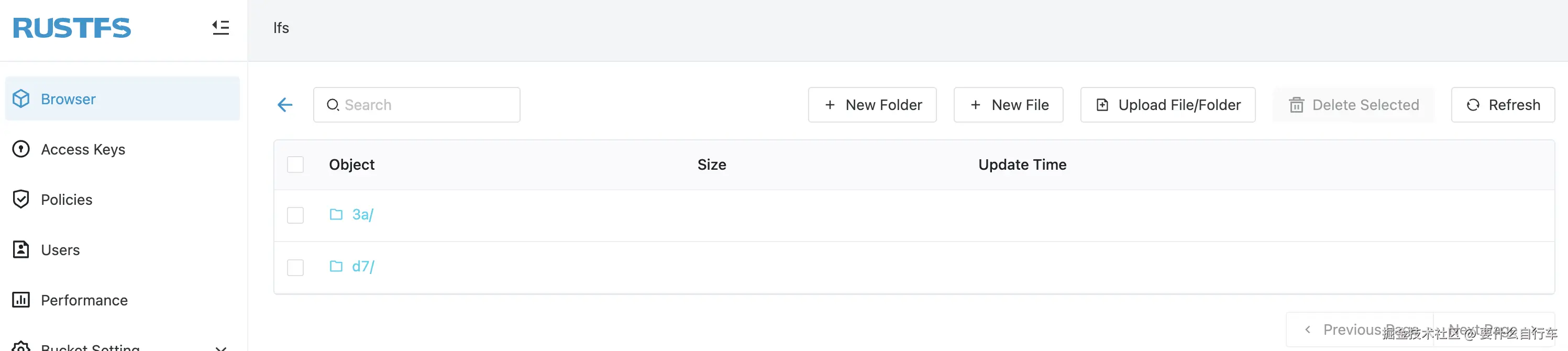The height and width of the screenshot is (351, 1568).
Task: Click the Policies shield icon
Action: [21, 199]
